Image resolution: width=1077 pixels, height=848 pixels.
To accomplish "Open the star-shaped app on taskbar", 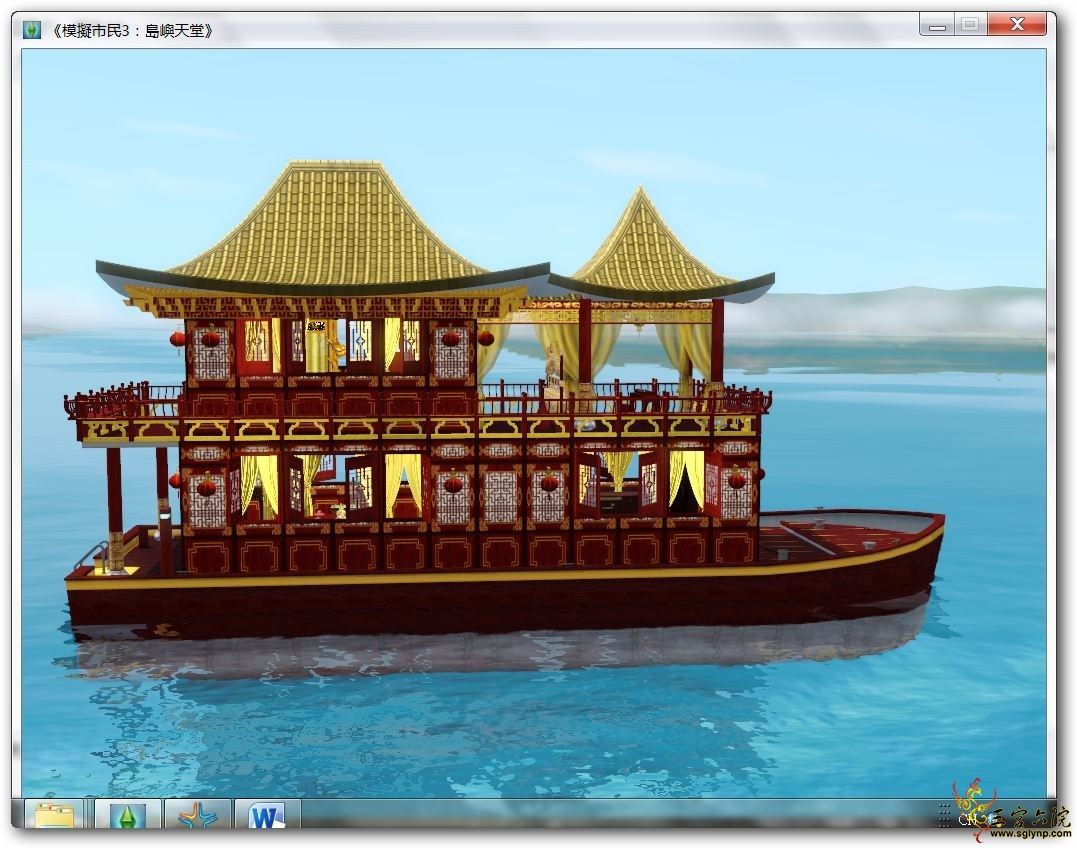I will (198, 815).
